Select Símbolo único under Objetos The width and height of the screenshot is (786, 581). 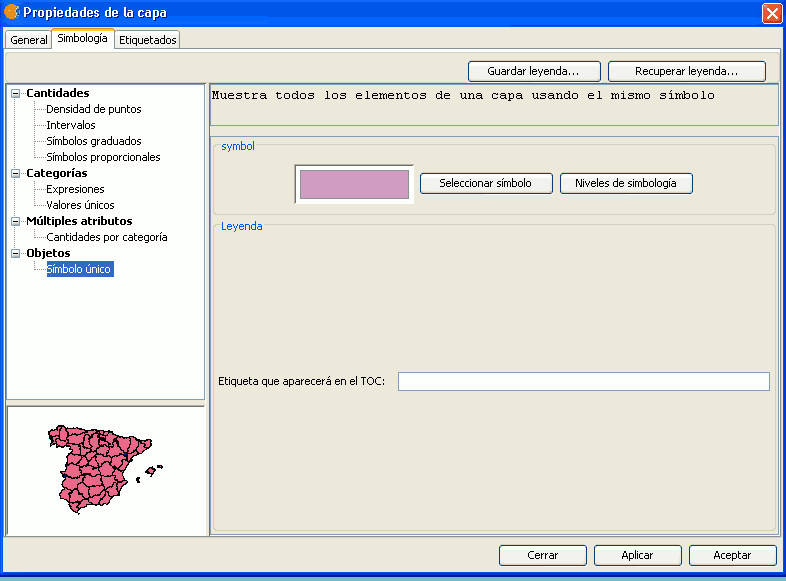(79, 269)
